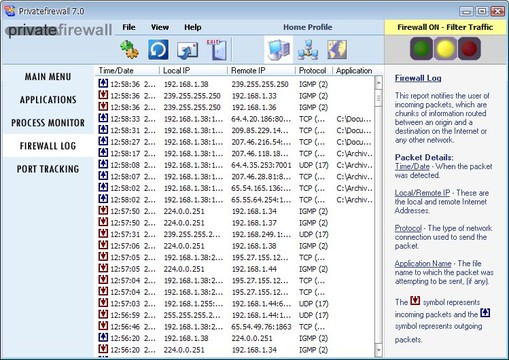Open the View menu
Viewport: 509px width, 360px height.
tap(160, 27)
